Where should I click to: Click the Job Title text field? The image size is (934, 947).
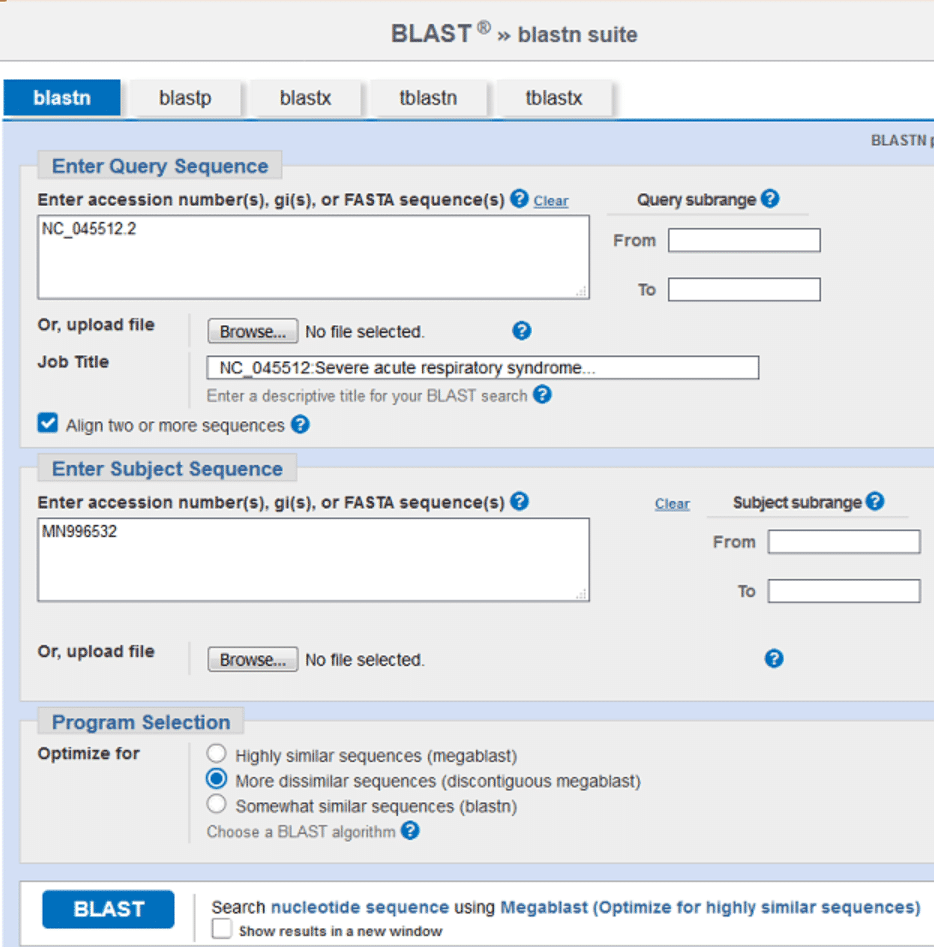[483, 368]
